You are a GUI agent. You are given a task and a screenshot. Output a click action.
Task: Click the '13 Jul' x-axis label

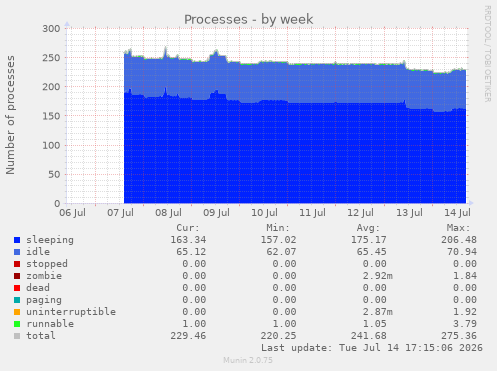(409, 213)
